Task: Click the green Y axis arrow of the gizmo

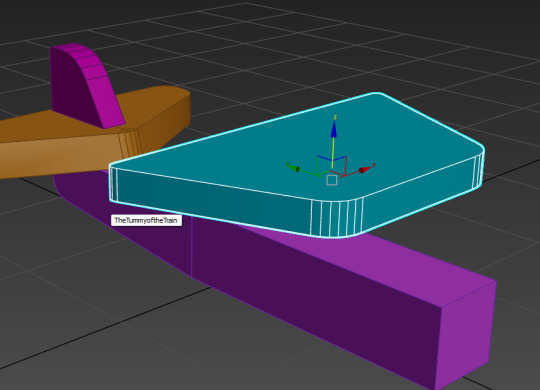Action: point(293,168)
